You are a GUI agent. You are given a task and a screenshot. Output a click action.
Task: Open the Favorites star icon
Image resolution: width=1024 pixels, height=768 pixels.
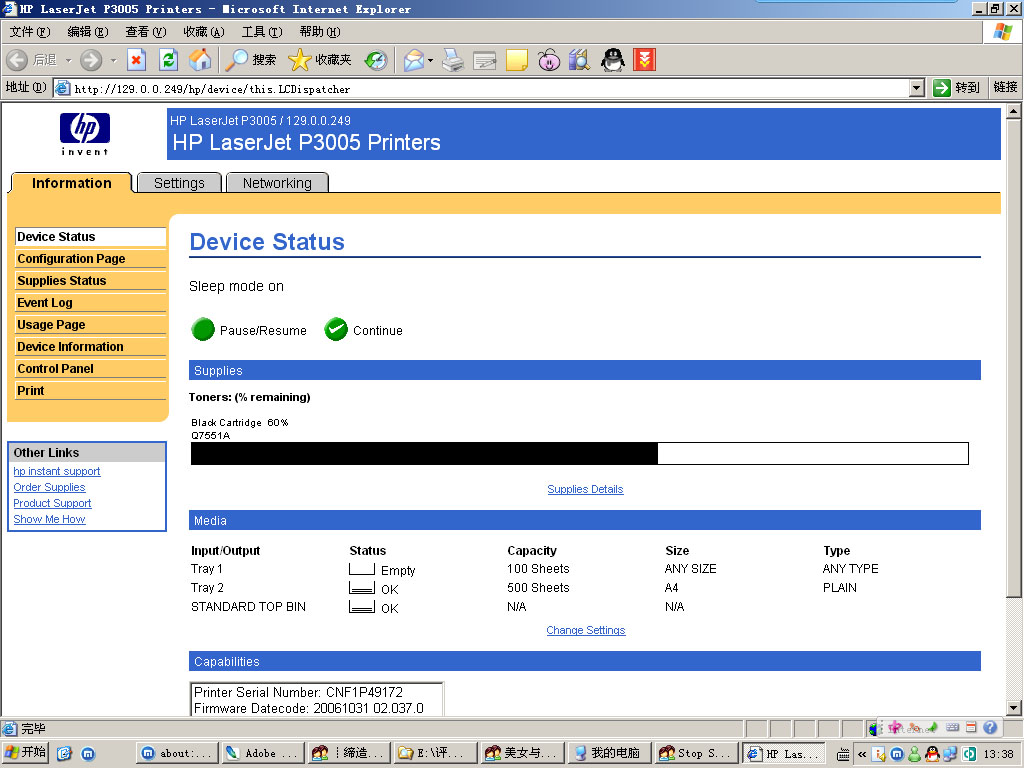pyautogui.click(x=300, y=60)
